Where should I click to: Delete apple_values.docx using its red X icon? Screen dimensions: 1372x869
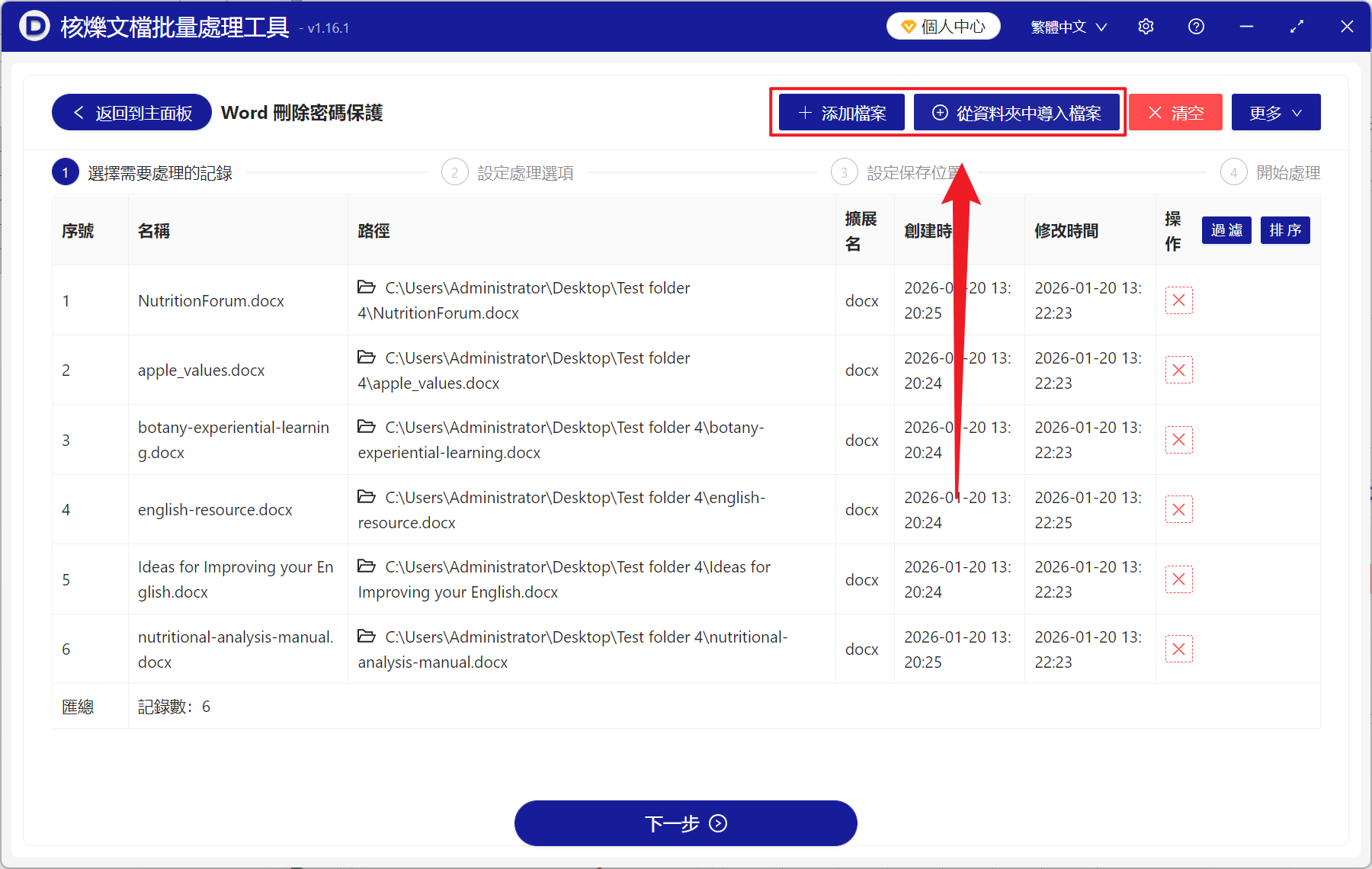pos(1178,370)
